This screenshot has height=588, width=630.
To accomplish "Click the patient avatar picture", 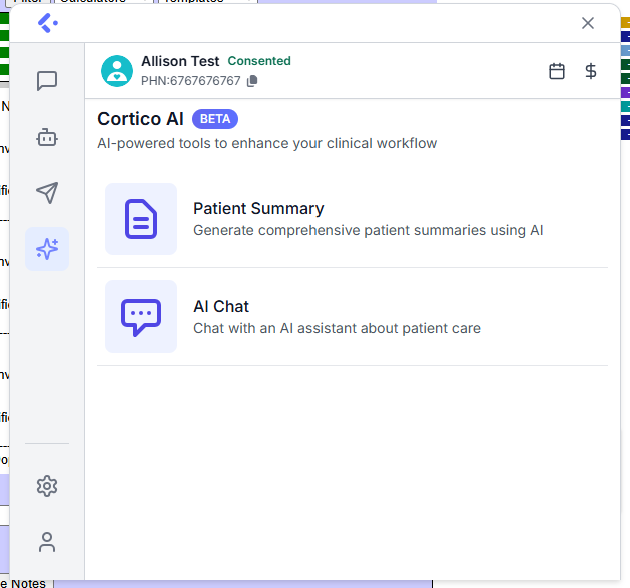I will pyautogui.click(x=117, y=71).
